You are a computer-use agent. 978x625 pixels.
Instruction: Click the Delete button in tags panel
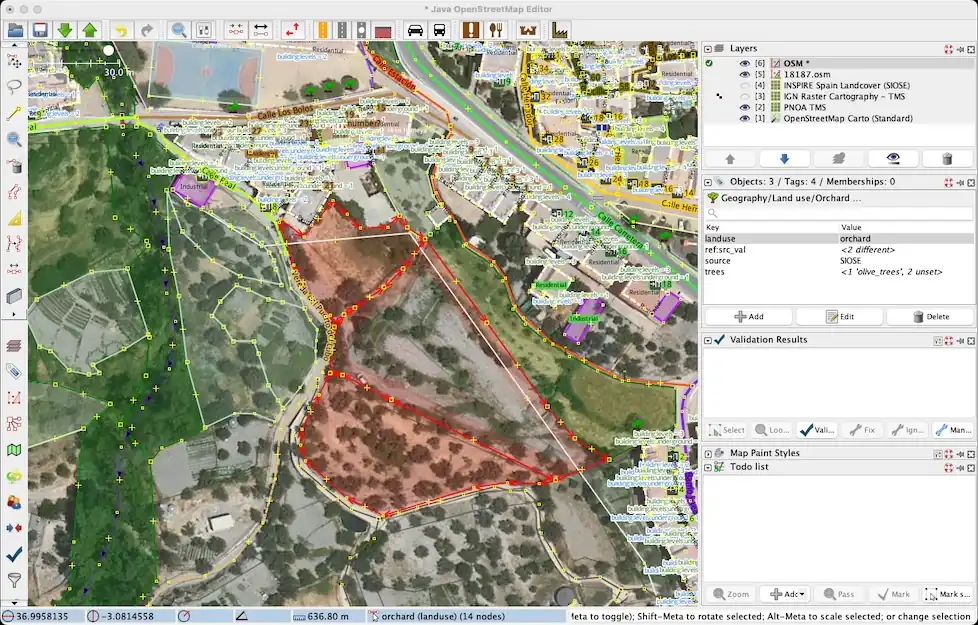click(931, 316)
